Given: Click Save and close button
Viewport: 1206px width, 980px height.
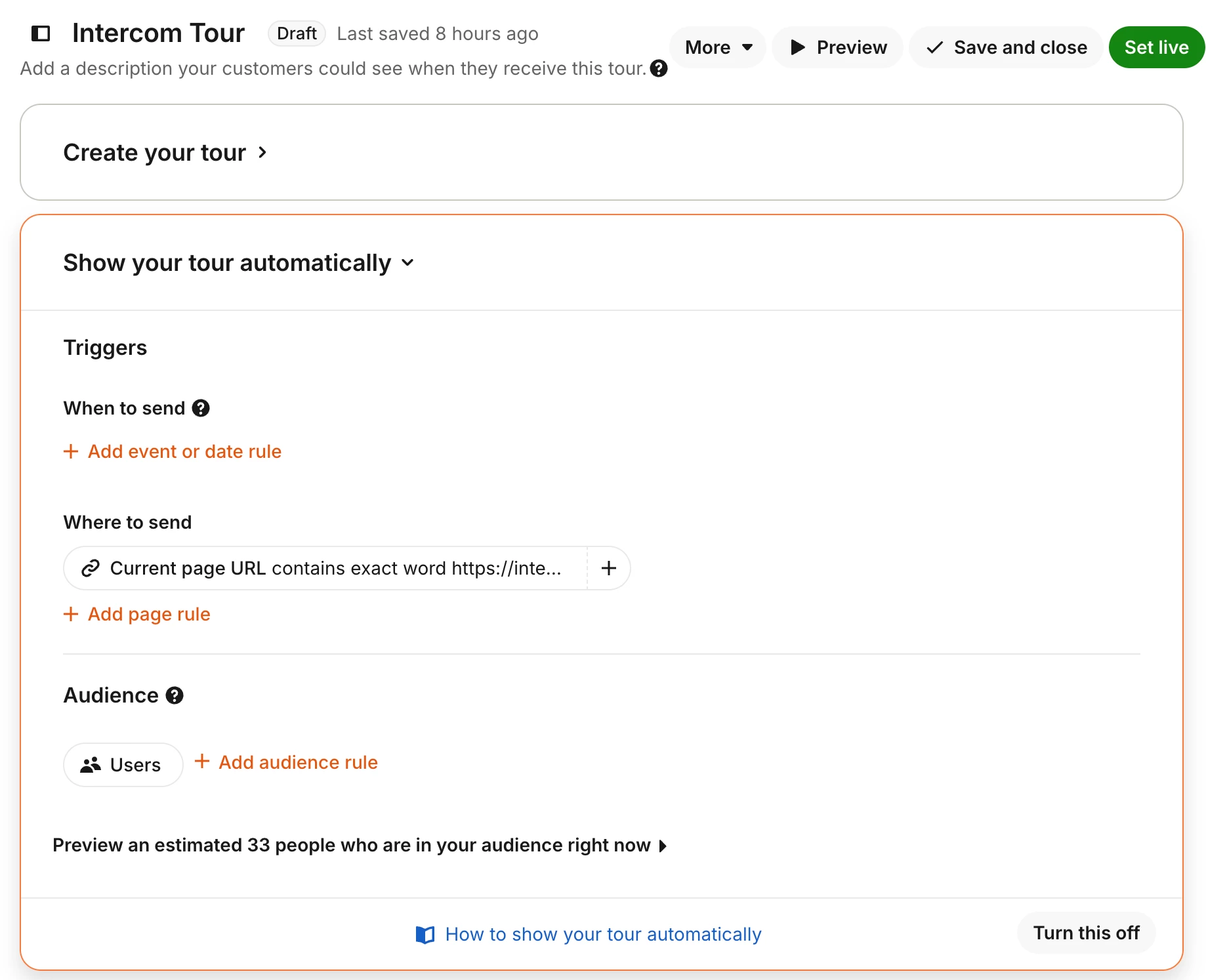Looking at the screenshot, I should pos(1006,47).
